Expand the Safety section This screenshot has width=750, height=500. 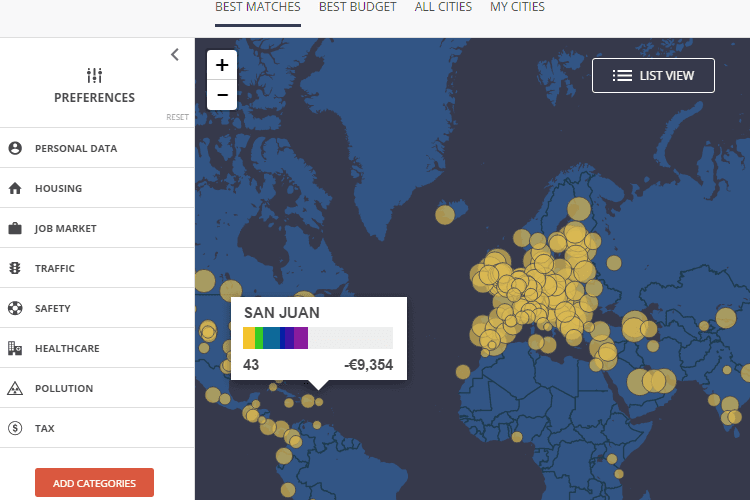[97, 308]
